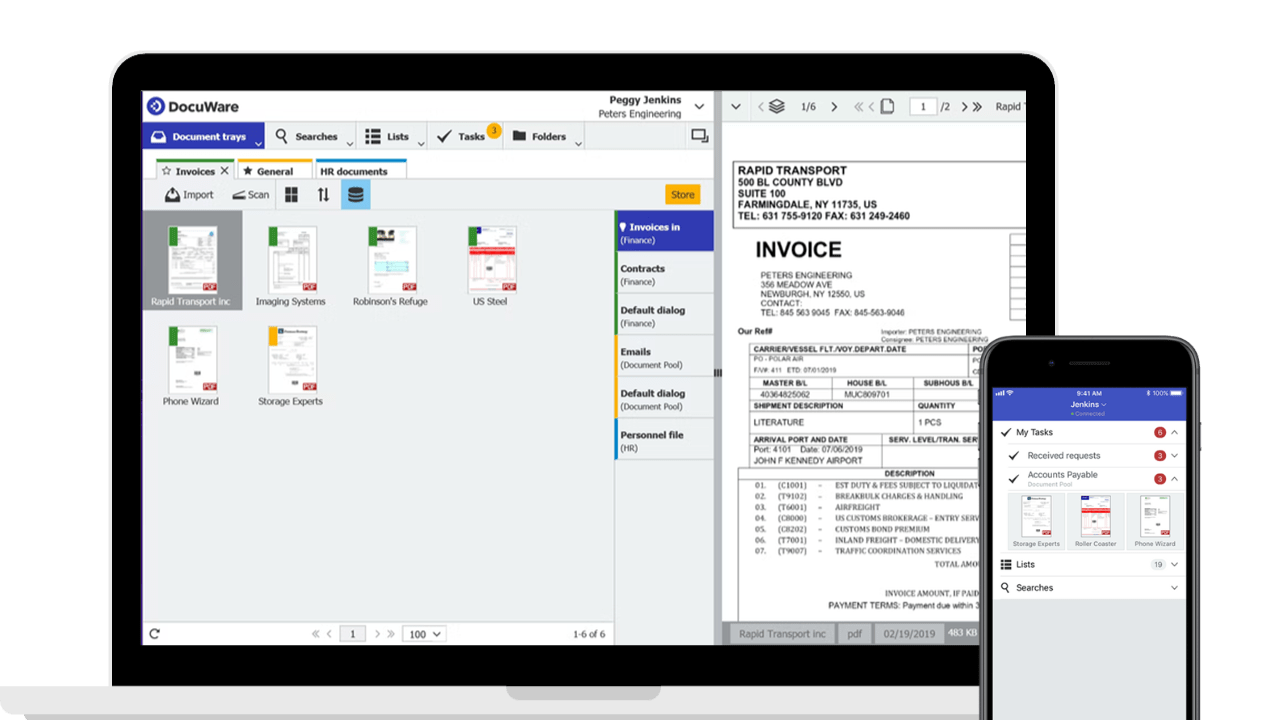The width and height of the screenshot is (1280, 720).
Task: Select the Personnel file (HR) dialog
Action: pos(664,440)
